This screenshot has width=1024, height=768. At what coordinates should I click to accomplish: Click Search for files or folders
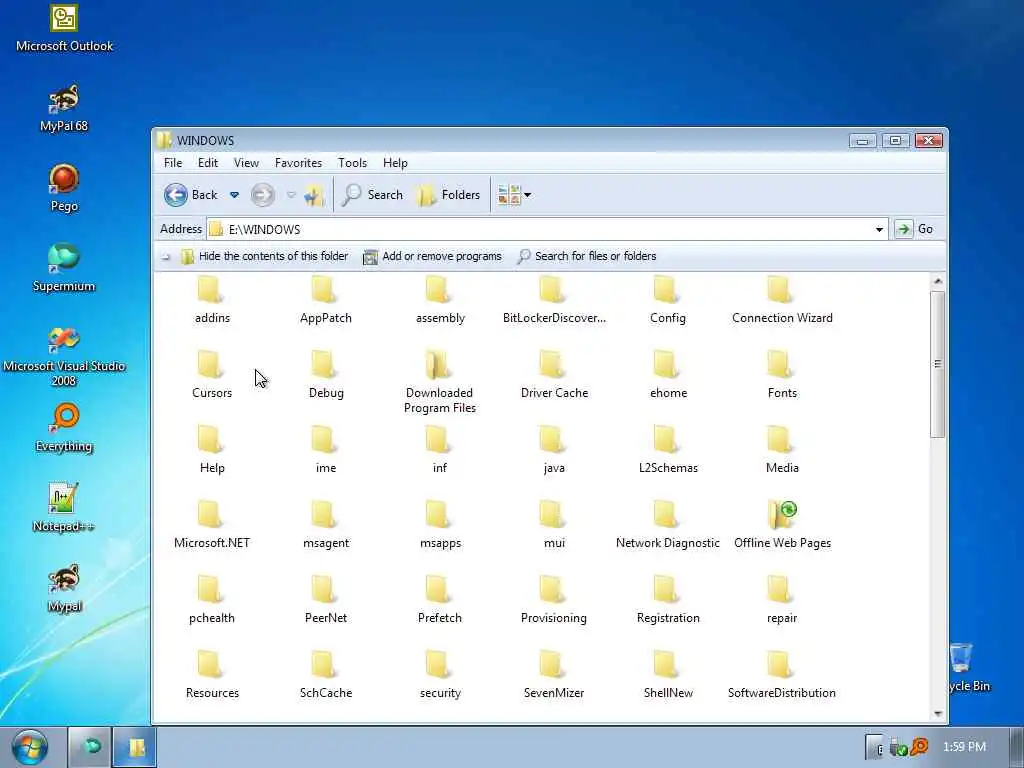(x=586, y=256)
